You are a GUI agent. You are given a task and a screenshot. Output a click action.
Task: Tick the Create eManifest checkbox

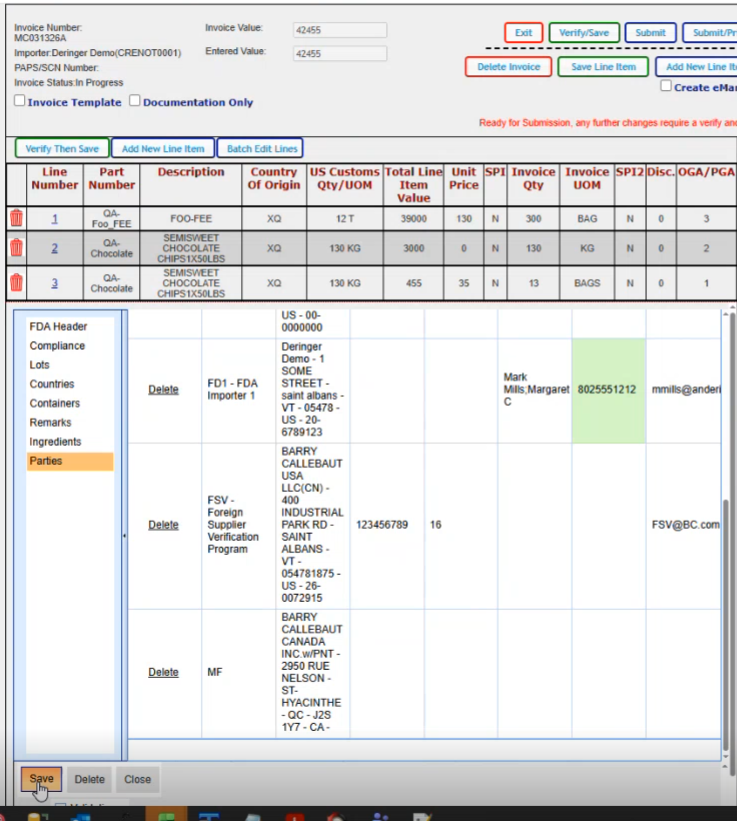(666, 87)
